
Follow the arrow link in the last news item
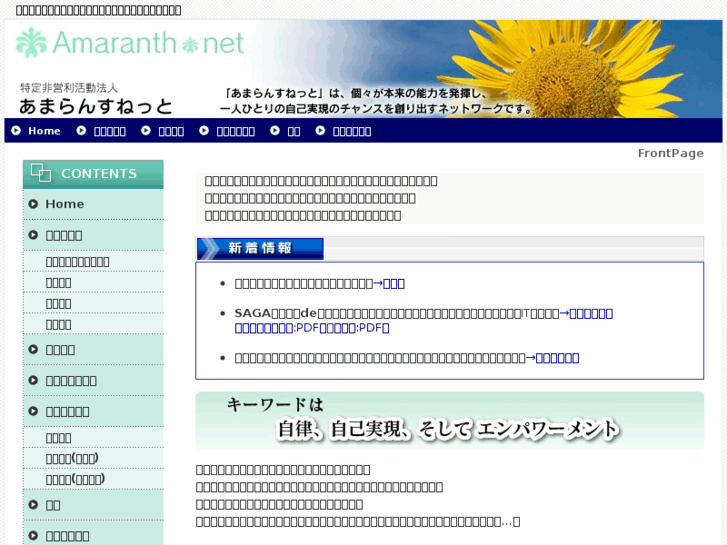552,358
